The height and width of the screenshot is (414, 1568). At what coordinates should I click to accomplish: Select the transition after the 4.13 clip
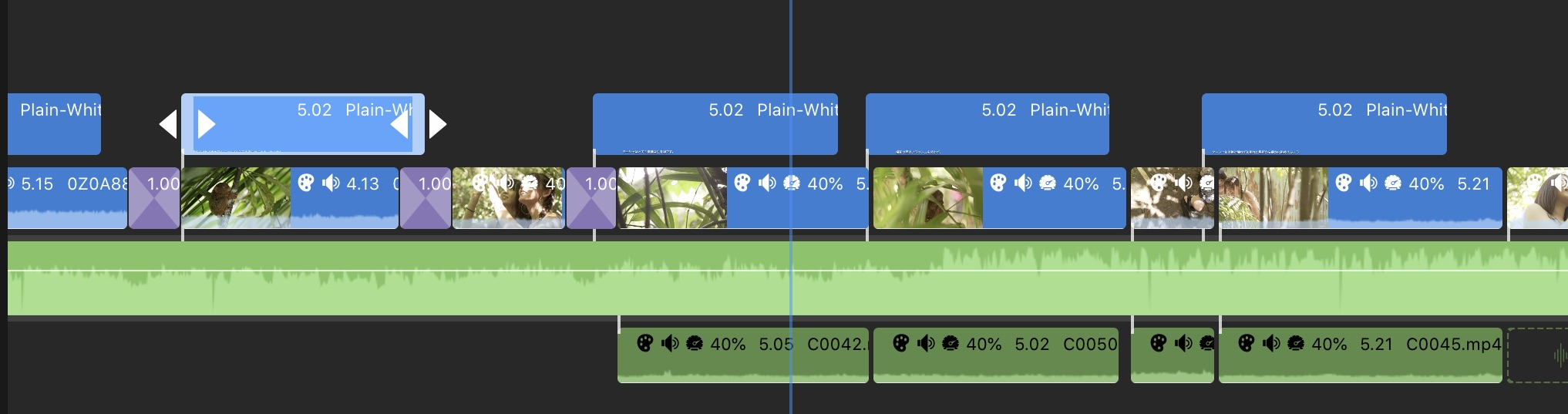[426, 198]
